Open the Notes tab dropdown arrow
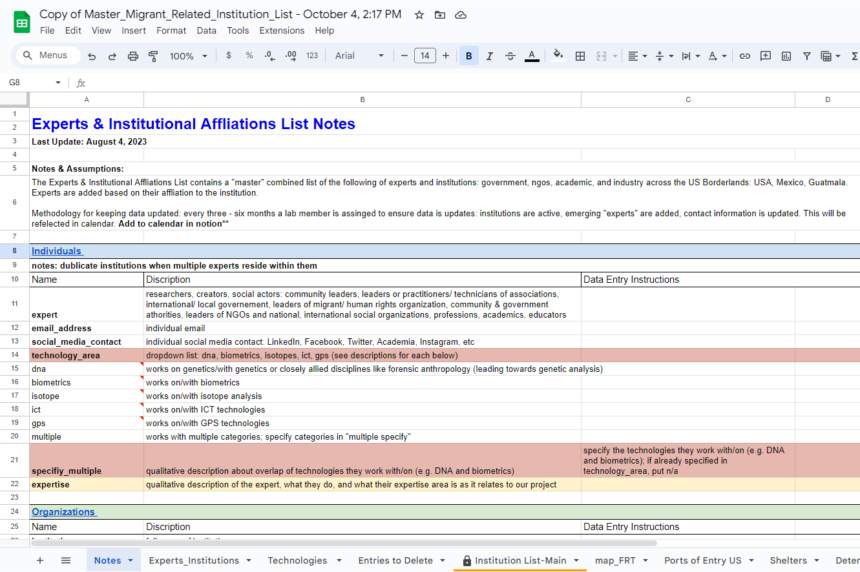 pyautogui.click(x=131, y=560)
